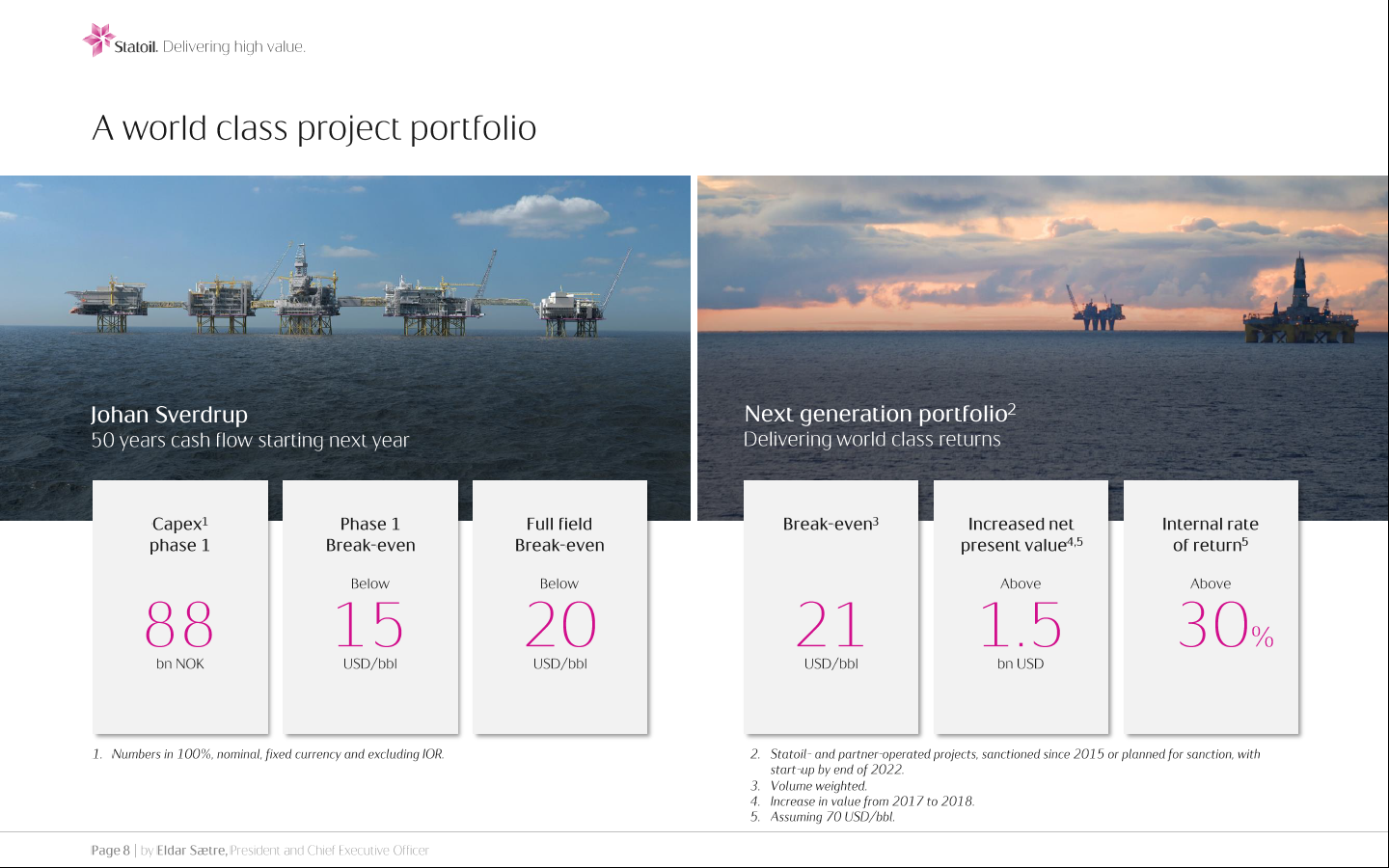The image size is (1389, 868).
Task: Click 'Eldar Sætre' name in footer
Action: click(192, 851)
